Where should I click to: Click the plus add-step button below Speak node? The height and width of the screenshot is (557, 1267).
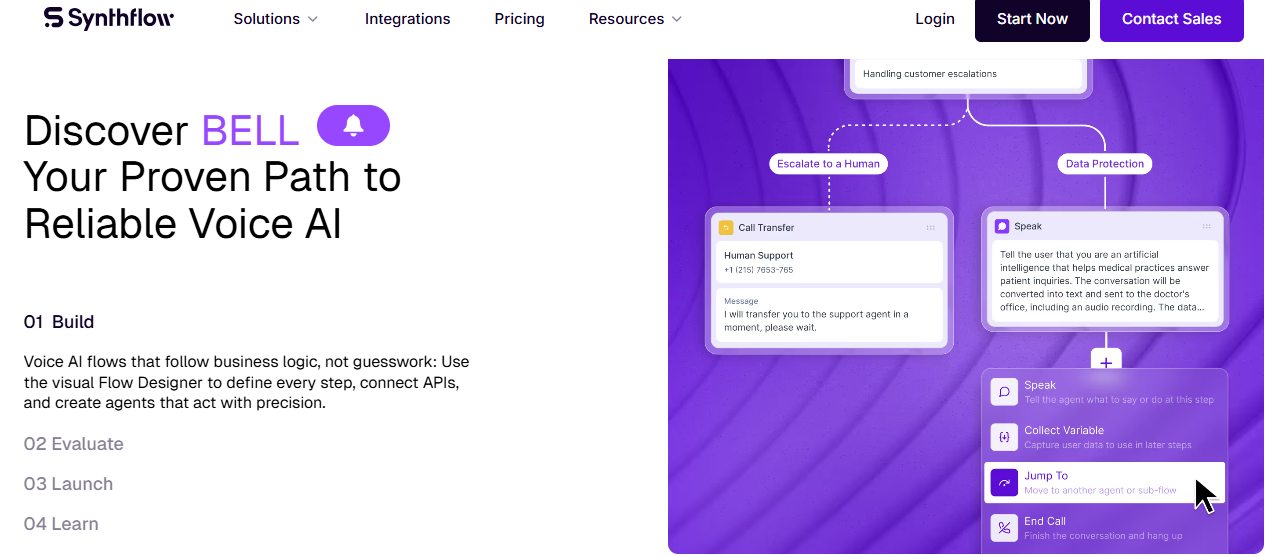tap(1106, 362)
